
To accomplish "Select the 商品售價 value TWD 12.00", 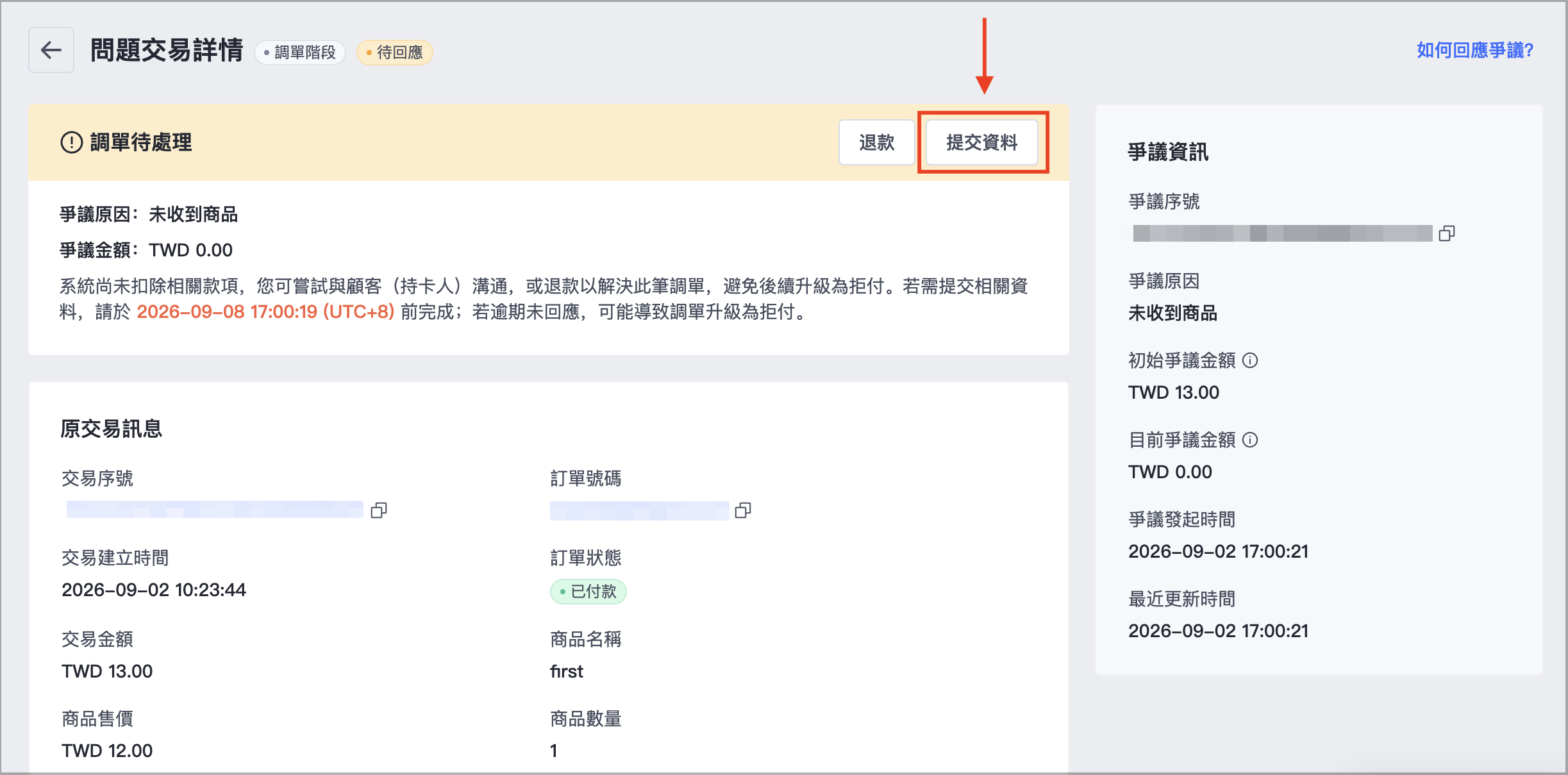I will pyautogui.click(x=107, y=751).
